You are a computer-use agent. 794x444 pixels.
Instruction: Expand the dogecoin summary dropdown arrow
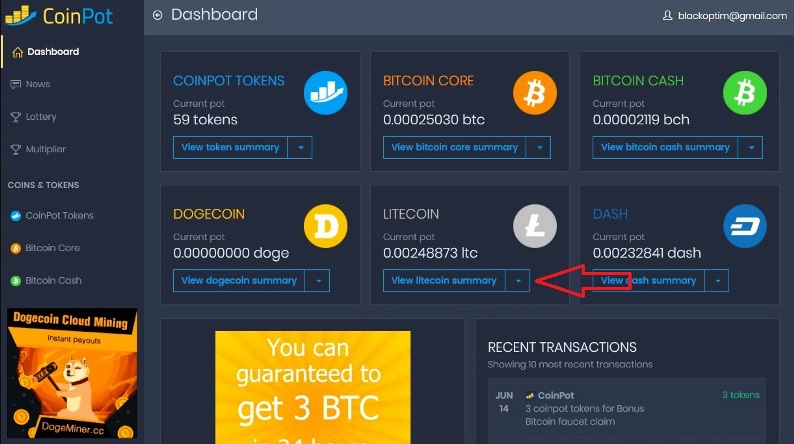point(317,280)
